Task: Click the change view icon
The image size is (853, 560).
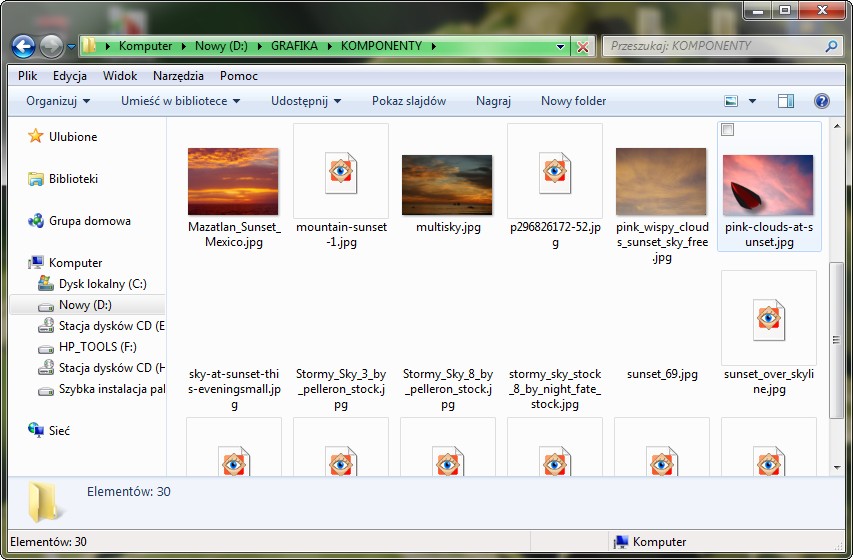Action: [x=731, y=101]
